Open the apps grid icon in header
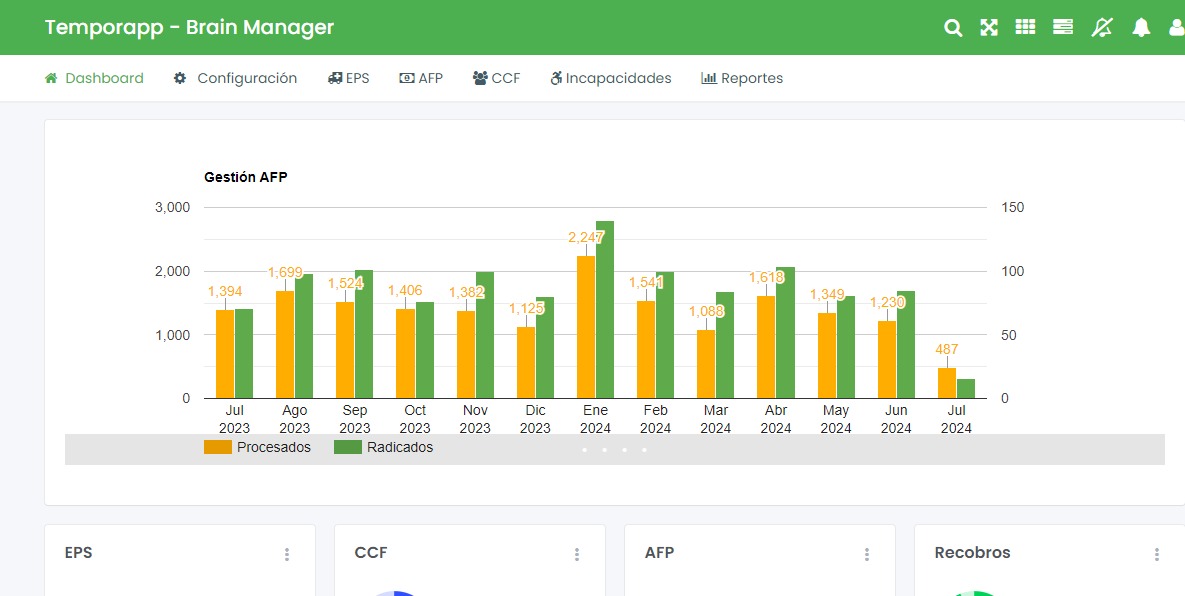Screen dimensions: 1185x596 [x=1025, y=27]
